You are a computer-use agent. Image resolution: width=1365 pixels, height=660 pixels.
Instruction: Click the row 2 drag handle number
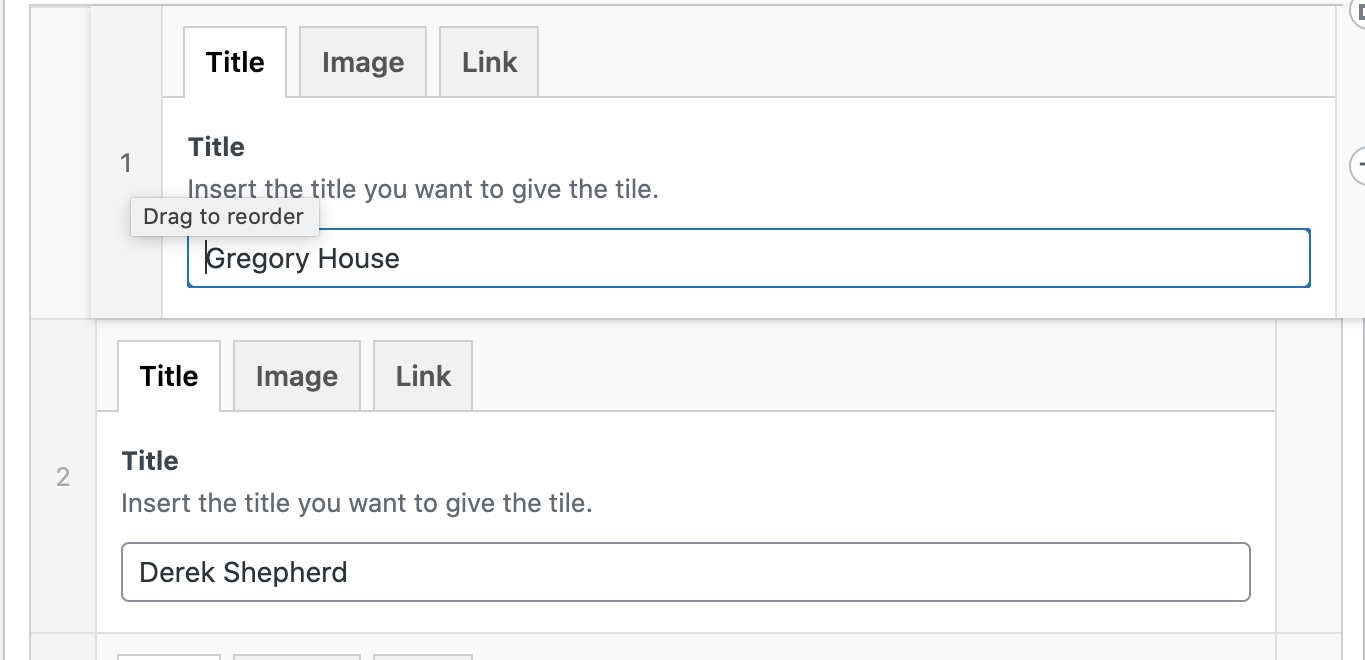pos(63,477)
